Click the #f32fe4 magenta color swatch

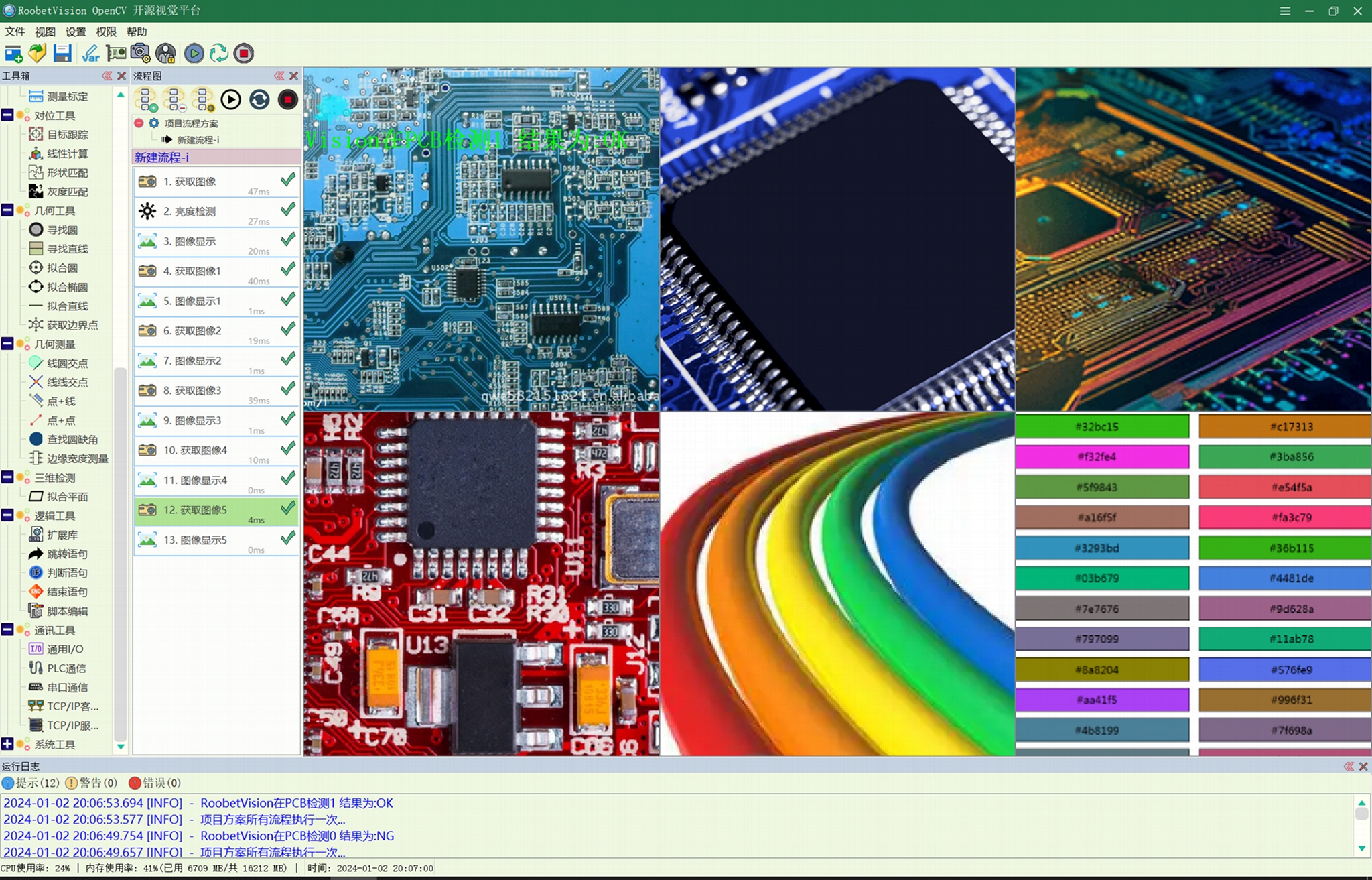pyautogui.click(x=1102, y=457)
